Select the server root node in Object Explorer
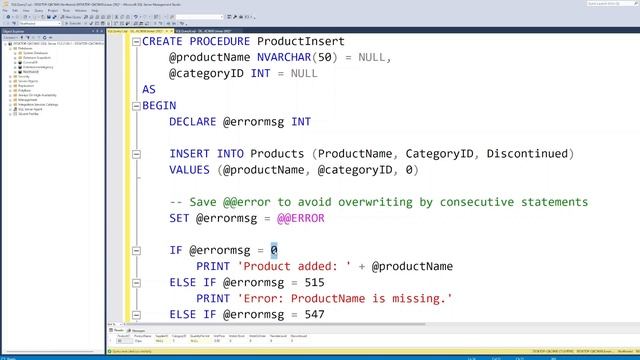This screenshot has width=640, height=360. click(x=56, y=43)
